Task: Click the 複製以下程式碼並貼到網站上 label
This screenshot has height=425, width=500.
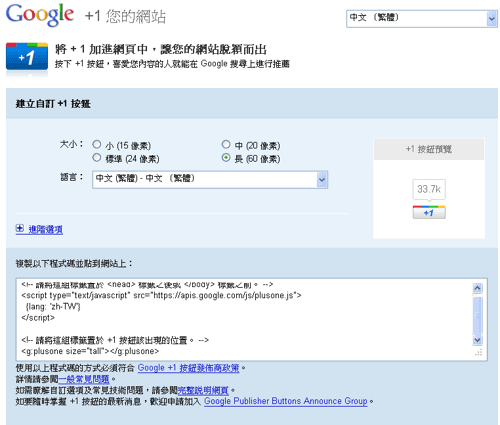Action: [74, 264]
